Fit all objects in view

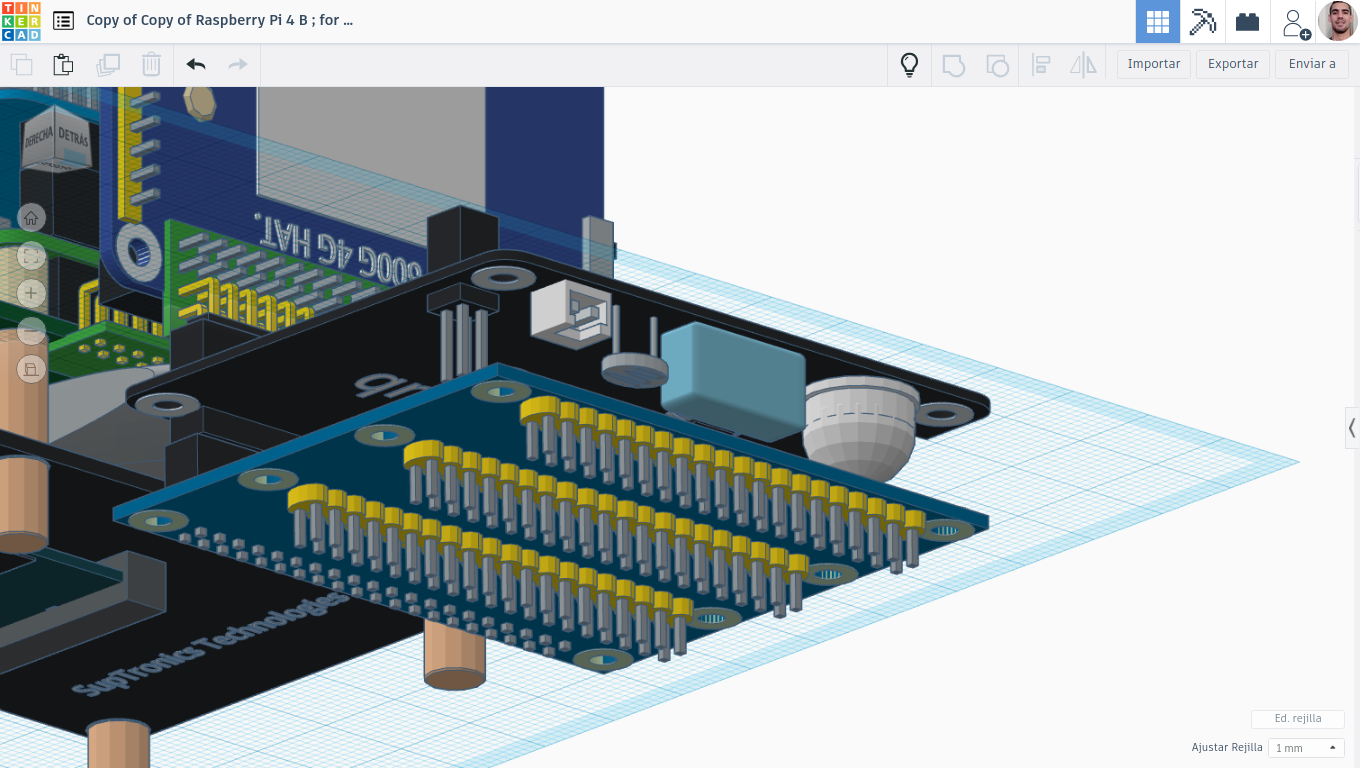tap(31, 256)
